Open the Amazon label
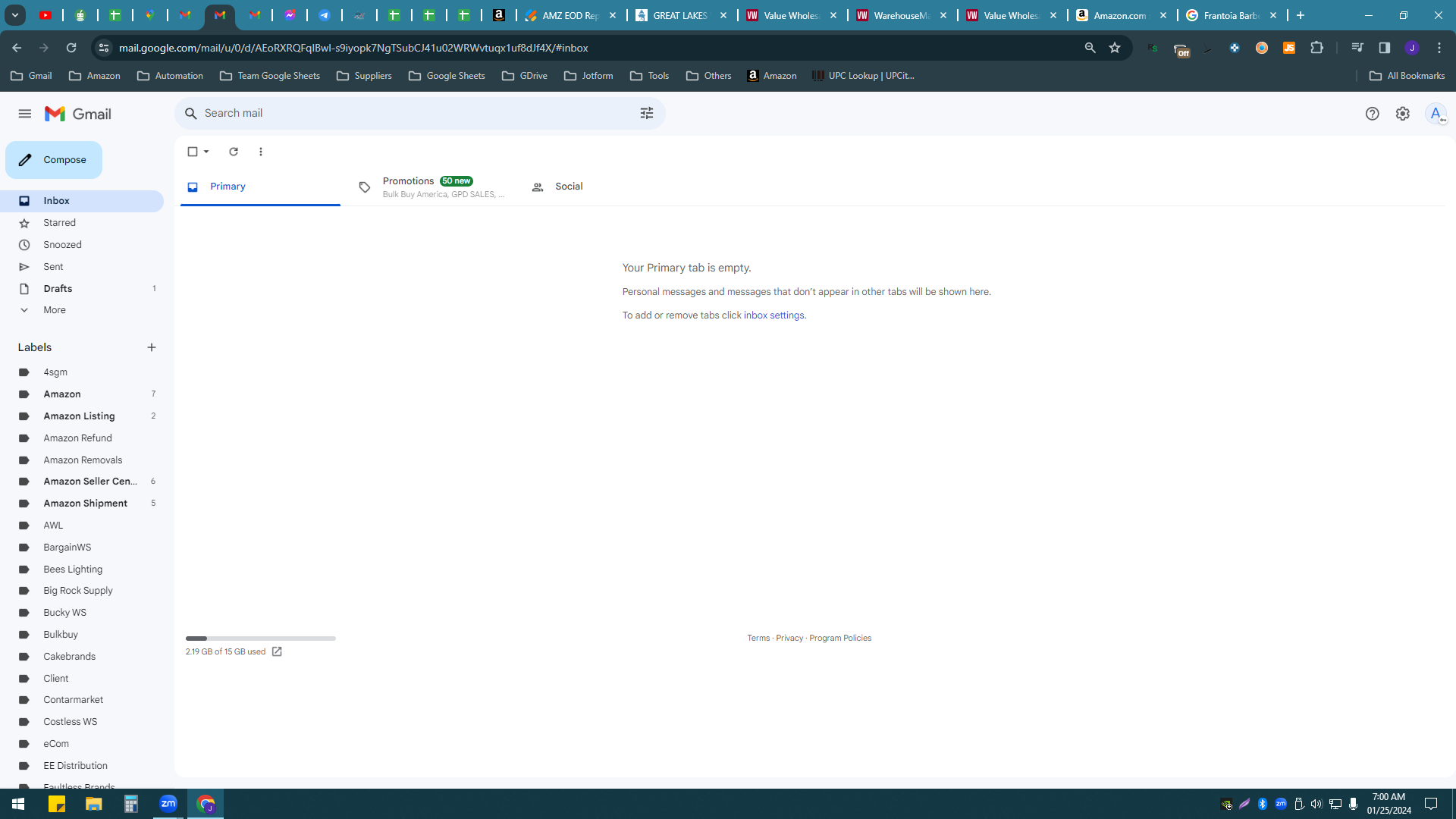The height and width of the screenshot is (819, 1456). (x=82, y=394)
